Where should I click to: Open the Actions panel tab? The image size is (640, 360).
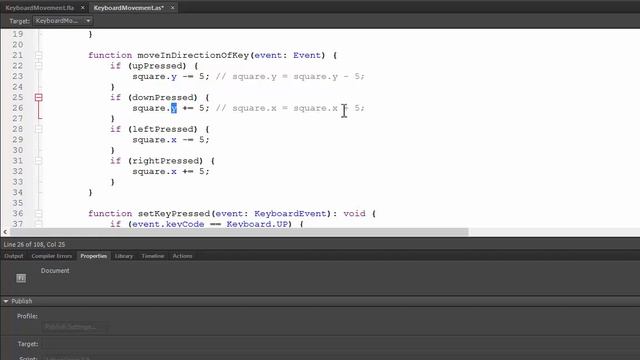coord(182,256)
